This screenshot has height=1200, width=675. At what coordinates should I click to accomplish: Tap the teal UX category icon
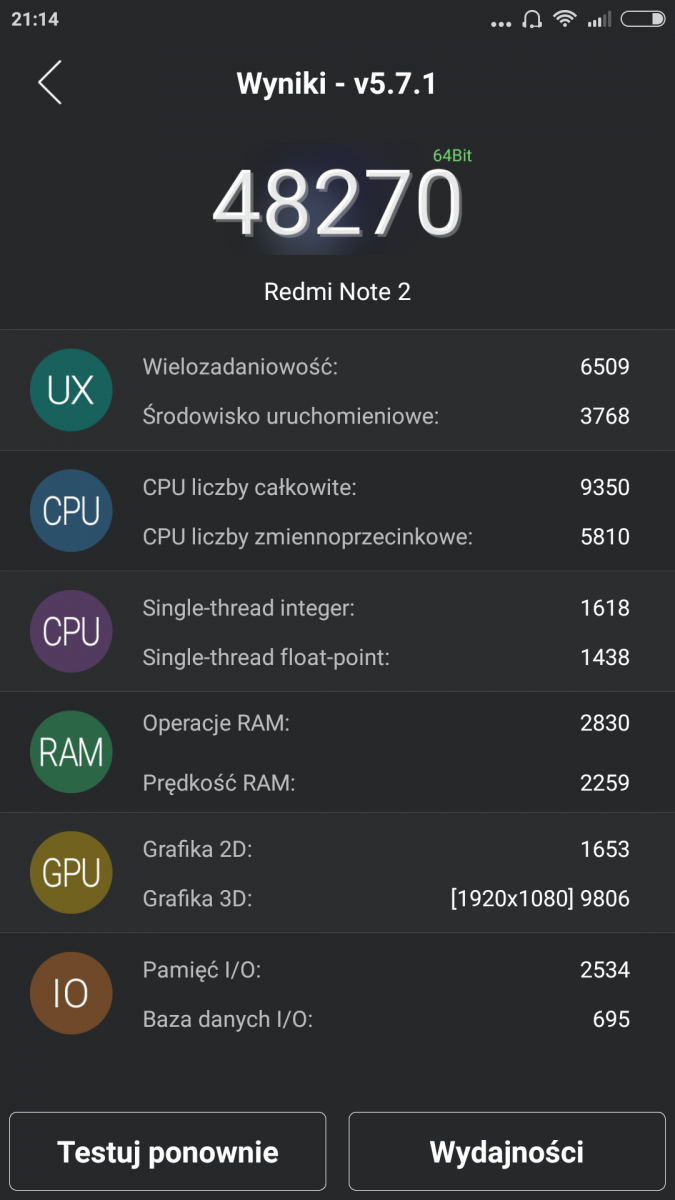71,390
